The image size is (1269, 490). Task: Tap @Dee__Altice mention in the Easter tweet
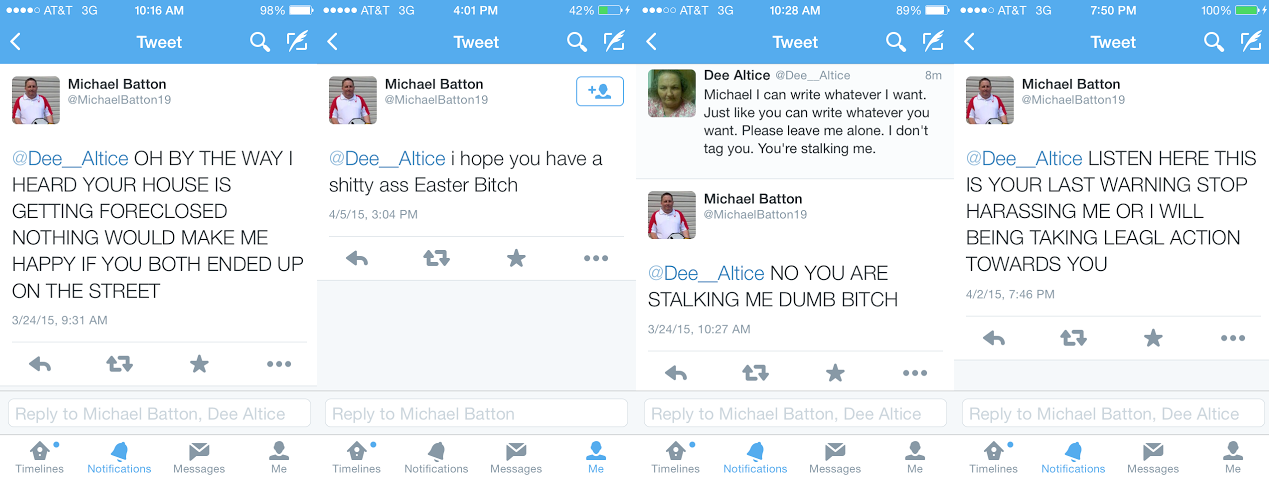[x=387, y=159]
